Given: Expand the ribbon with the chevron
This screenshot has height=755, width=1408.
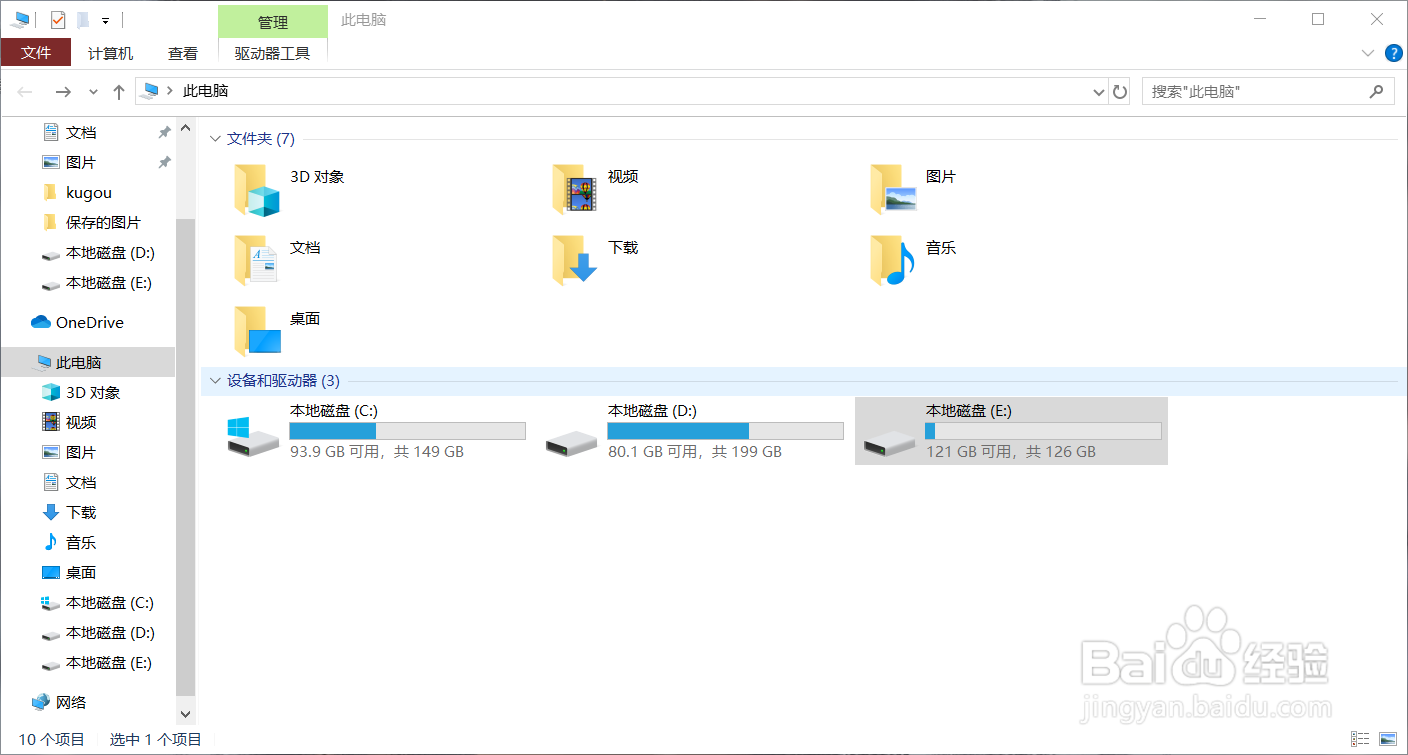Looking at the screenshot, I should 1368,53.
